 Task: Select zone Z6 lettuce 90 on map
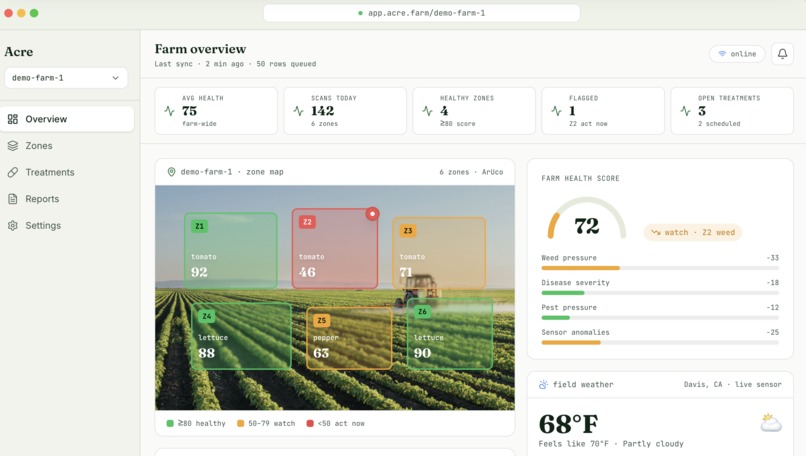tap(450, 334)
